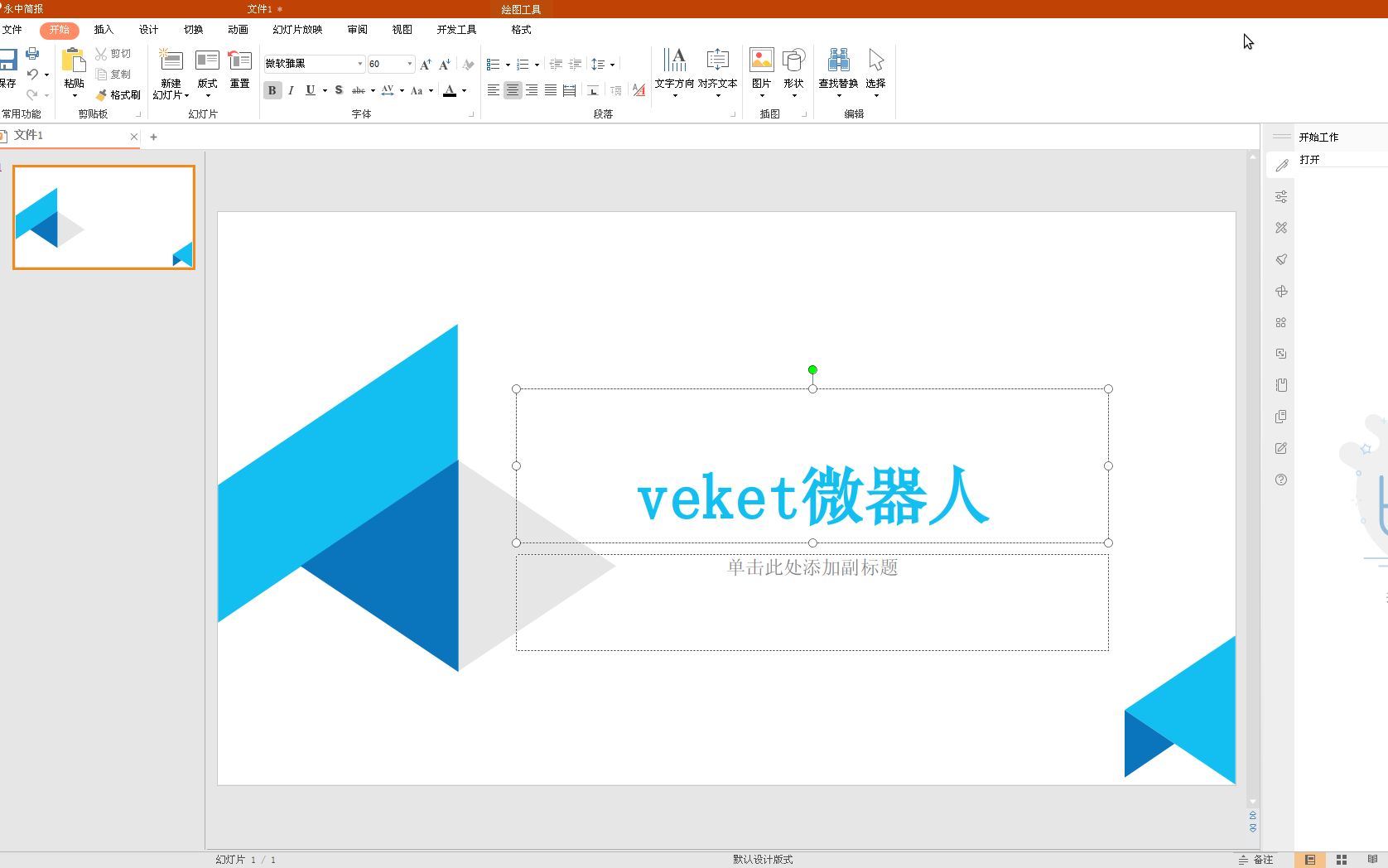The width and height of the screenshot is (1388, 868).
Task: Click the font color A swatch
Action: (450, 91)
